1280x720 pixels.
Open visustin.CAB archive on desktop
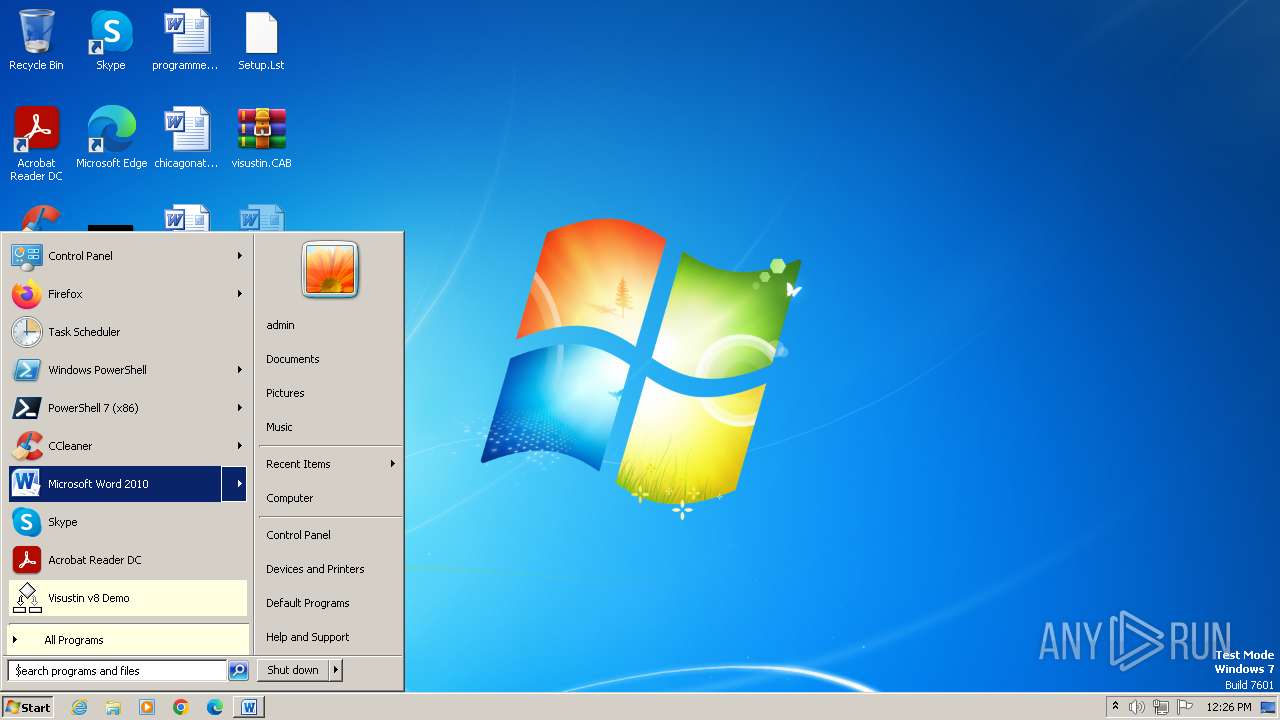pyautogui.click(x=261, y=138)
